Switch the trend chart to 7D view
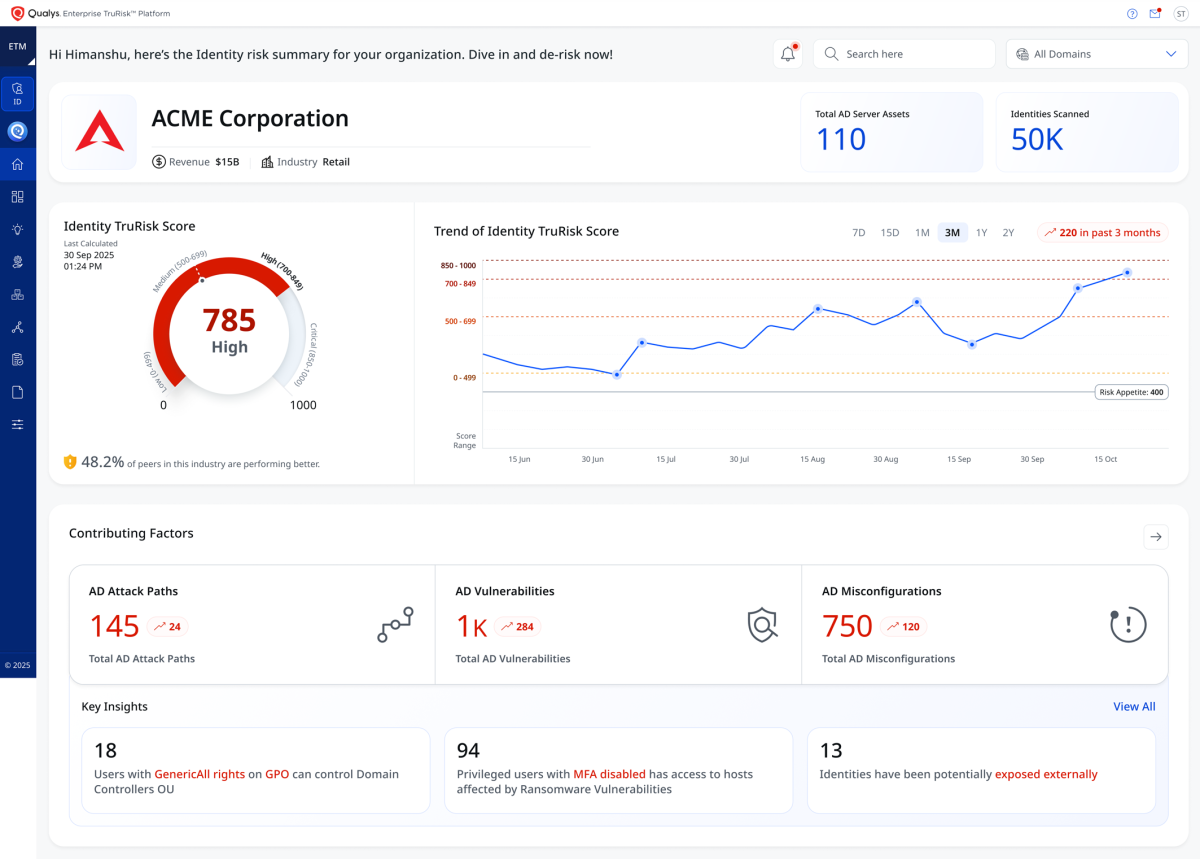 pyautogui.click(x=858, y=232)
